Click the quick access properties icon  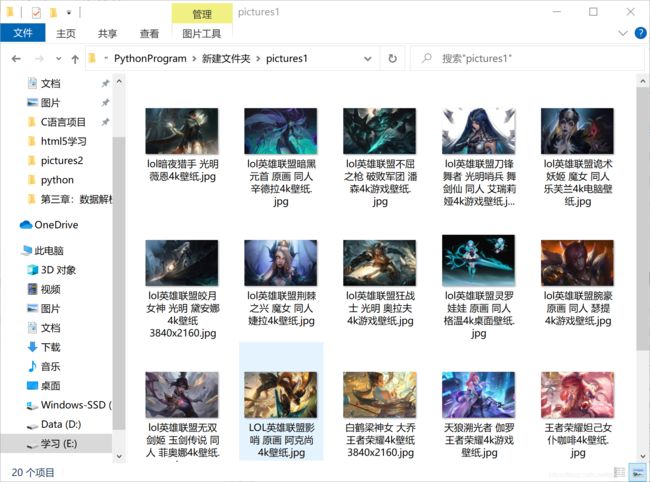coord(36,13)
